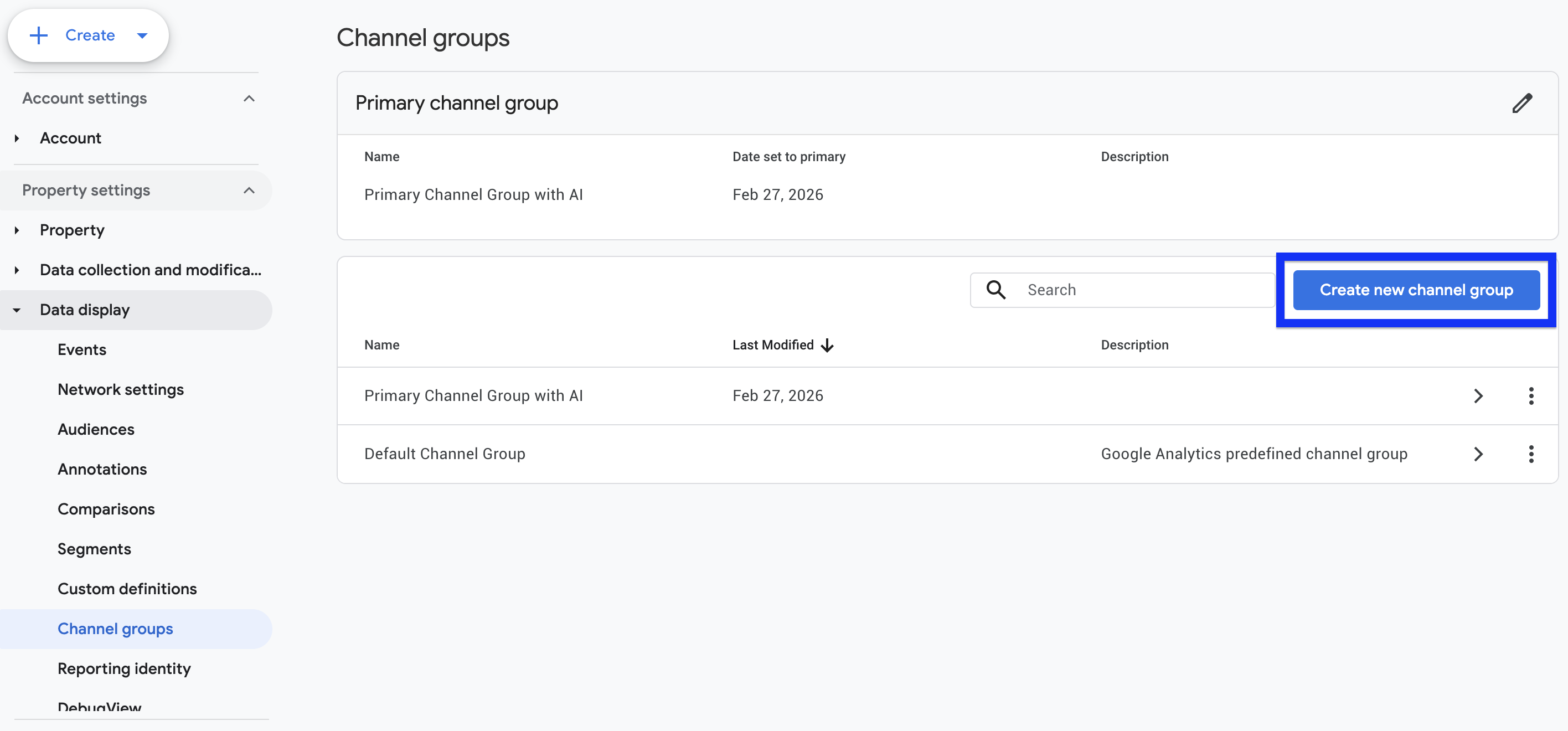The height and width of the screenshot is (731, 1568).
Task: Click the blue plus icon beside Create
Action: tap(38, 35)
